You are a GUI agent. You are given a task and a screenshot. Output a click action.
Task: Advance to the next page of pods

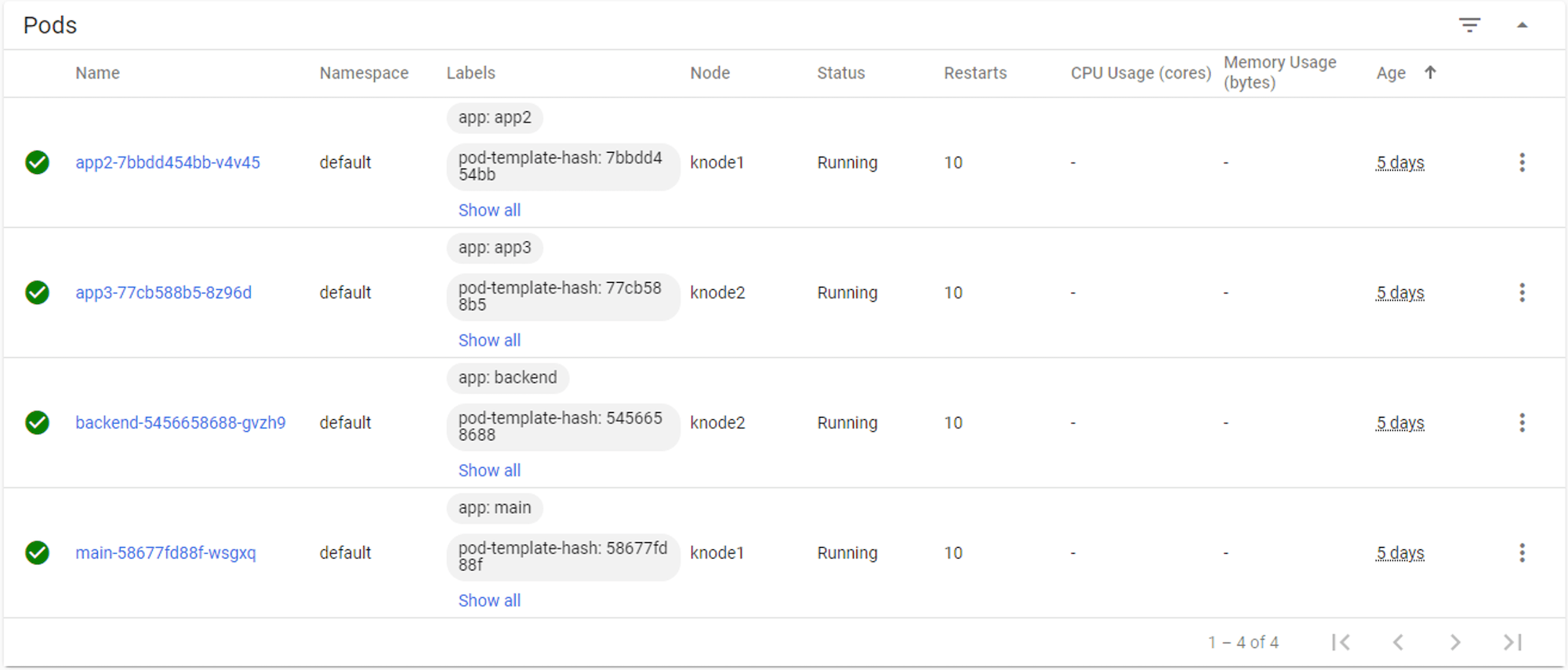[x=1455, y=642]
